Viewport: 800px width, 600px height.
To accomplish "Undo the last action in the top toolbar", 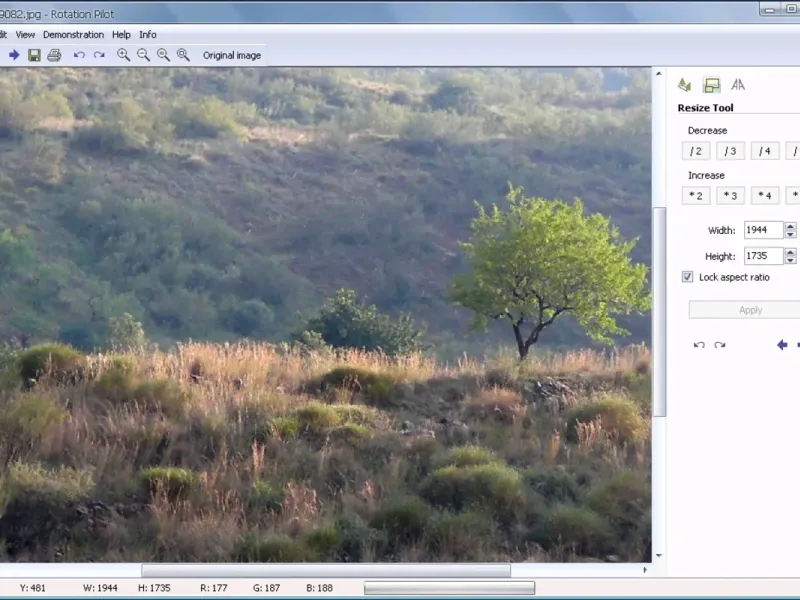I will [79, 55].
